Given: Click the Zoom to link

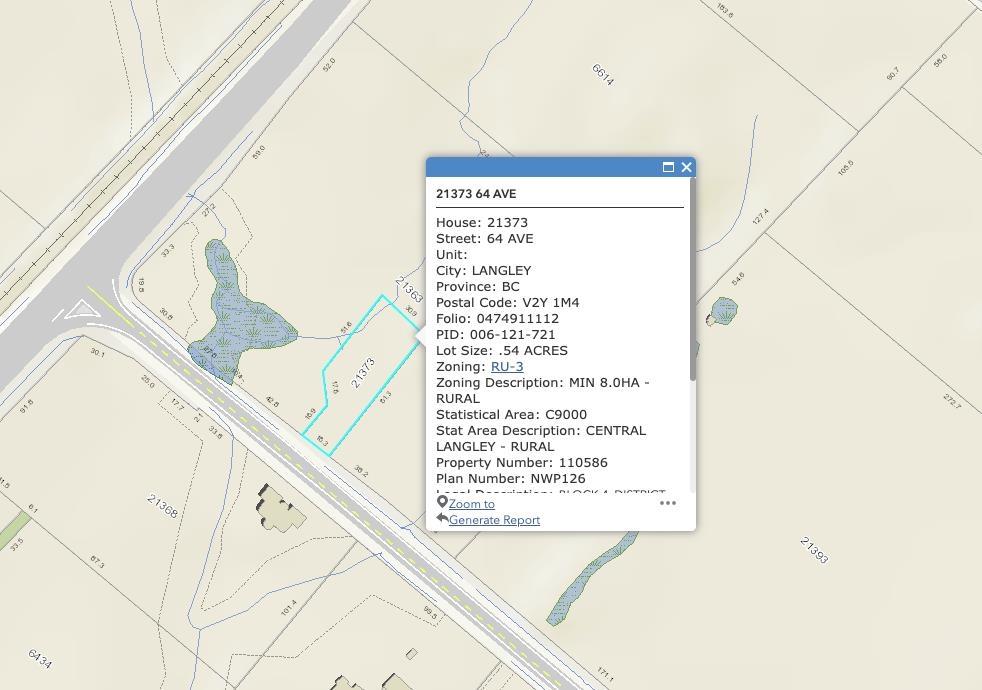Looking at the screenshot, I should pyautogui.click(x=471, y=504).
